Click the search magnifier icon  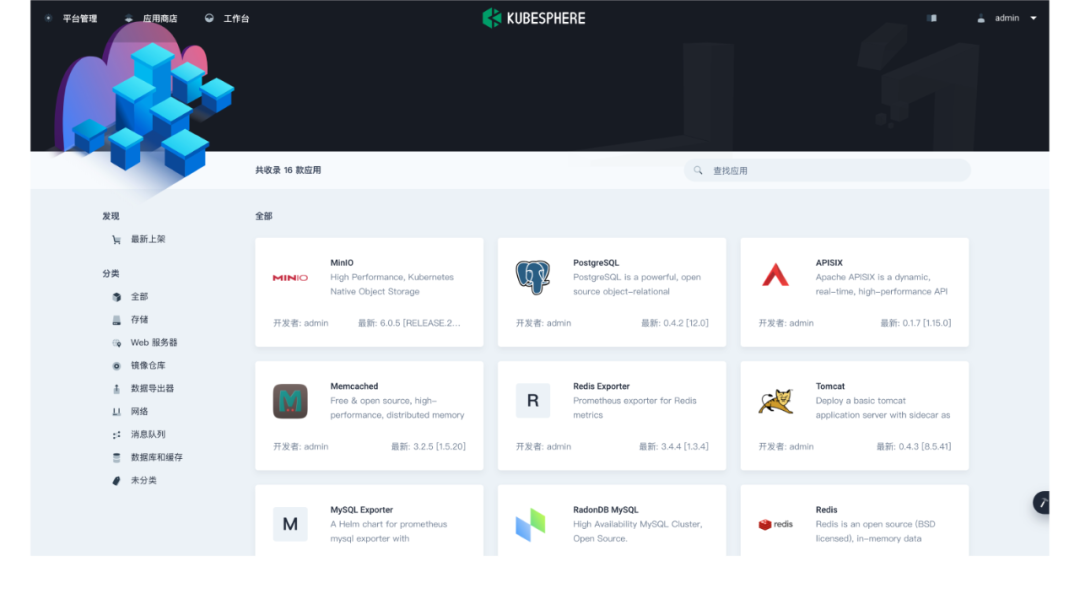[698, 170]
